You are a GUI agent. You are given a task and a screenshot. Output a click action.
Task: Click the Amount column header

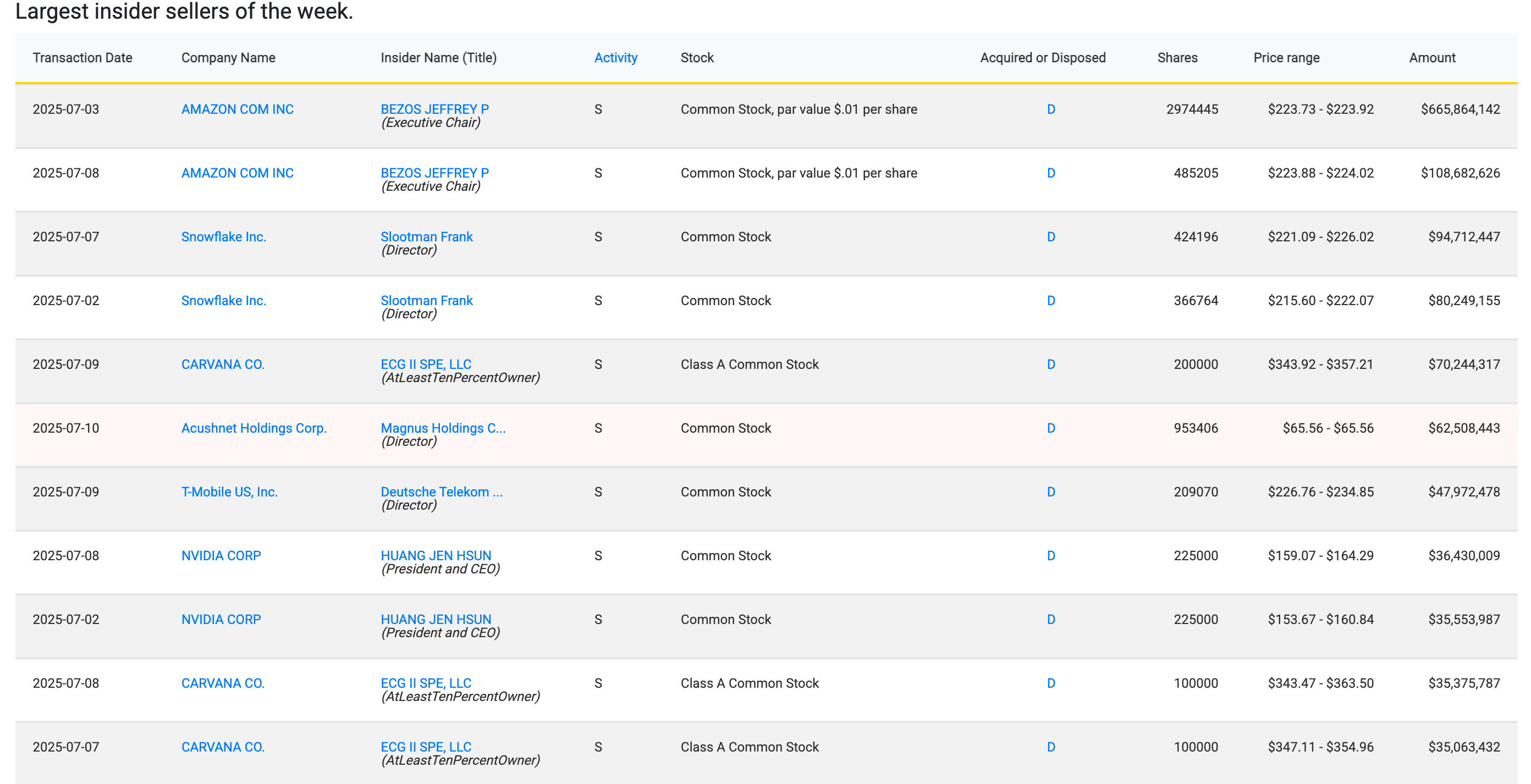[1432, 58]
